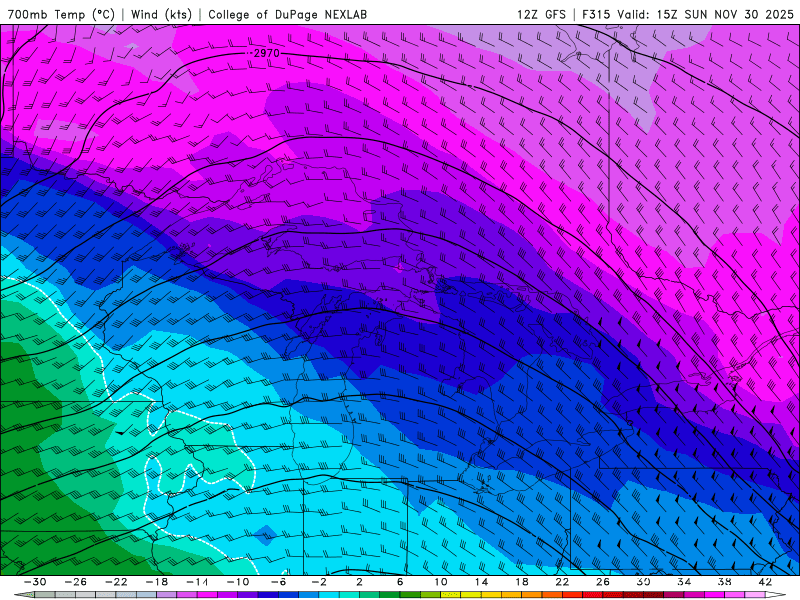The height and width of the screenshot is (600, 800).
Task: Click the 'F315 Valid: 15Z SUN NOV 30 2025' text
Action: pos(688,14)
